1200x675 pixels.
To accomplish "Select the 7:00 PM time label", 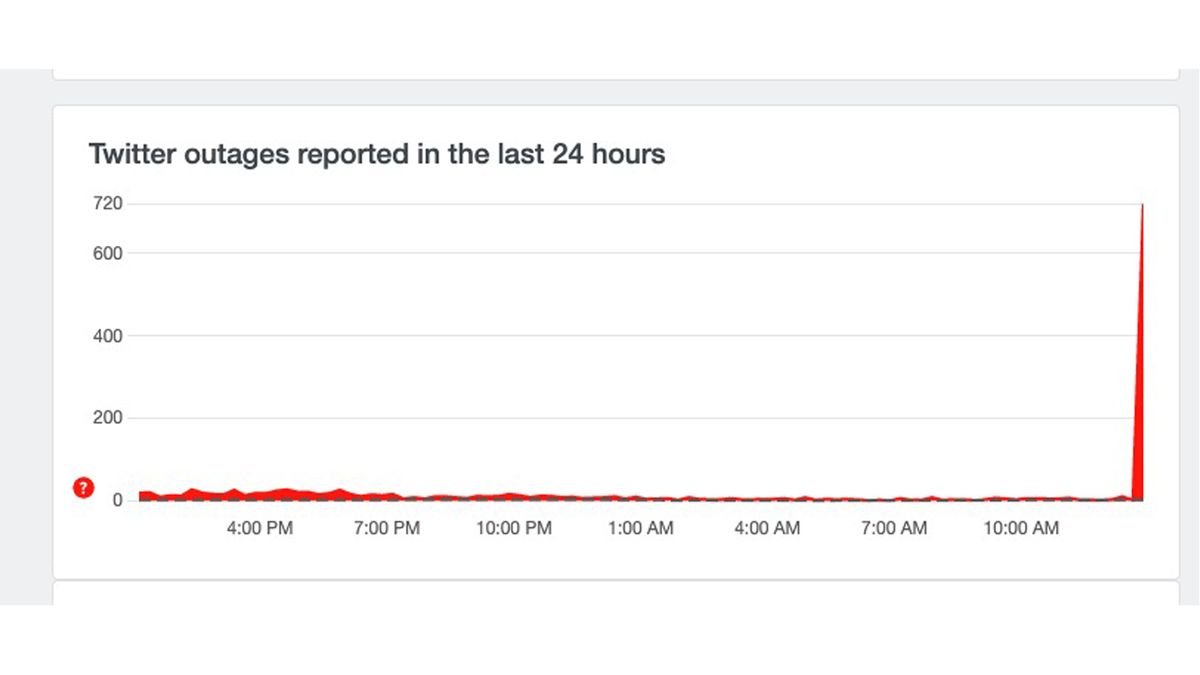I will [x=386, y=528].
